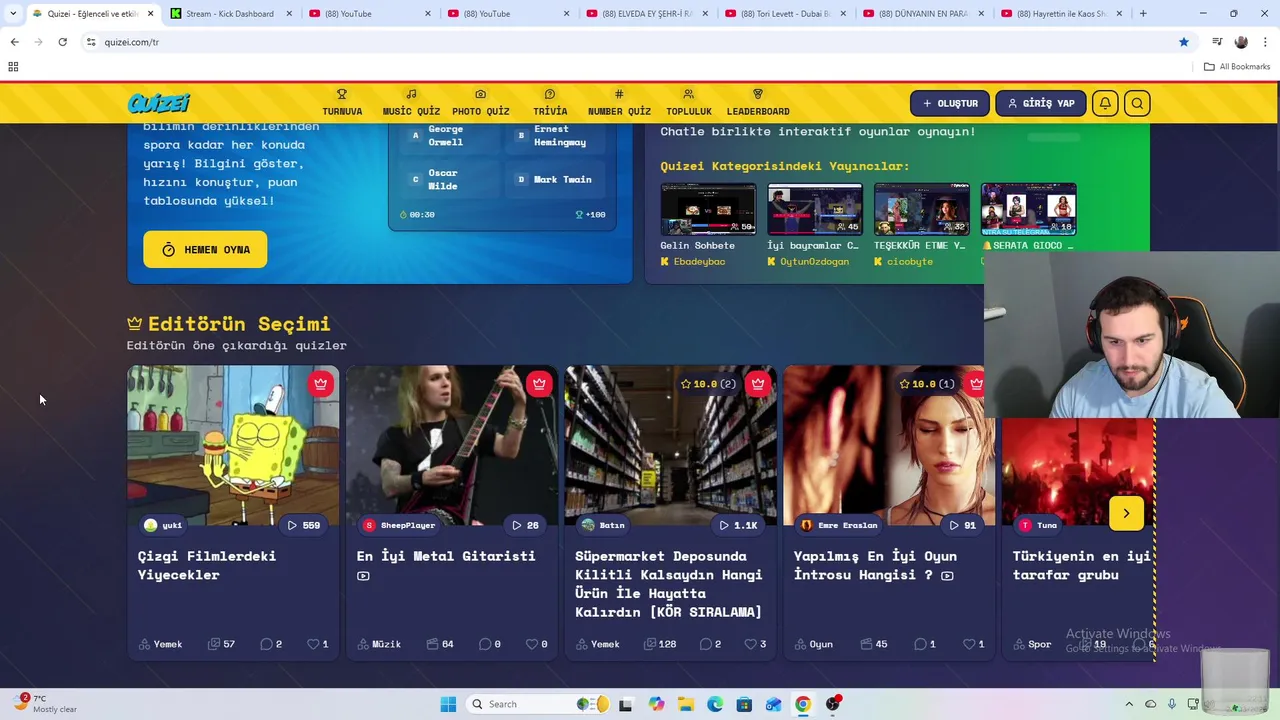
Task: Click Yemek category on cartoon food quiz
Action: point(161,644)
